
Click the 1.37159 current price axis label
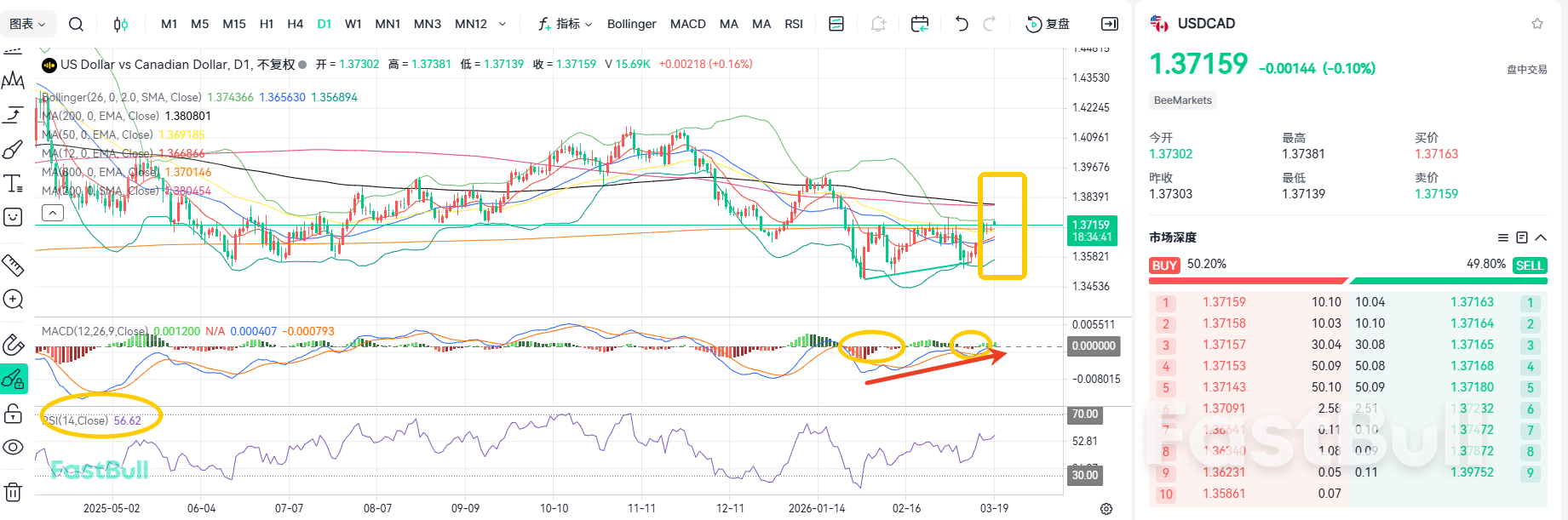(x=1091, y=225)
